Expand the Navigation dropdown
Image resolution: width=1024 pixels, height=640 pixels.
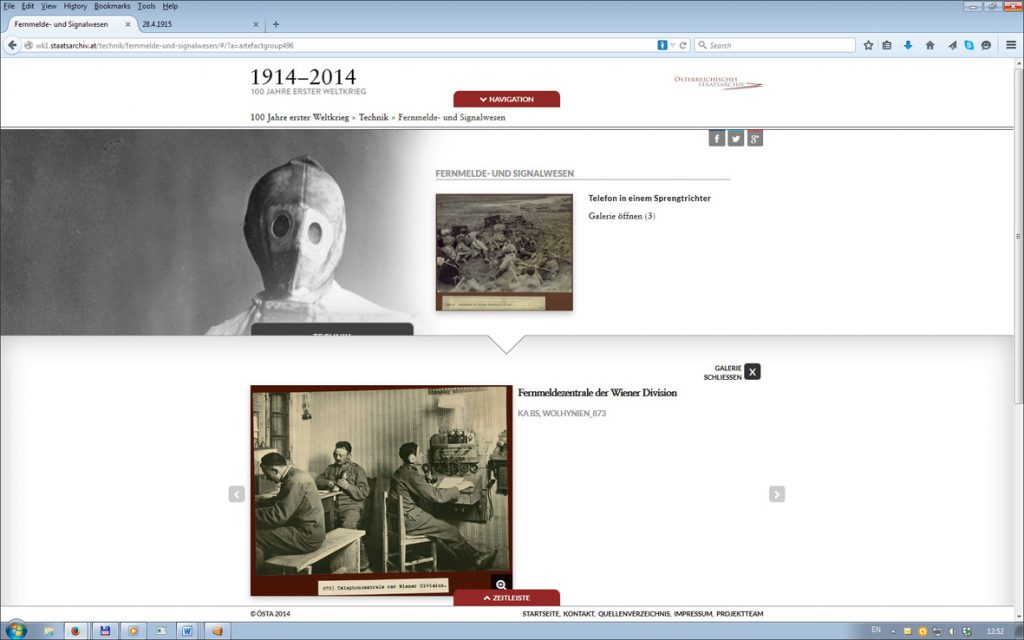tap(506, 99)
